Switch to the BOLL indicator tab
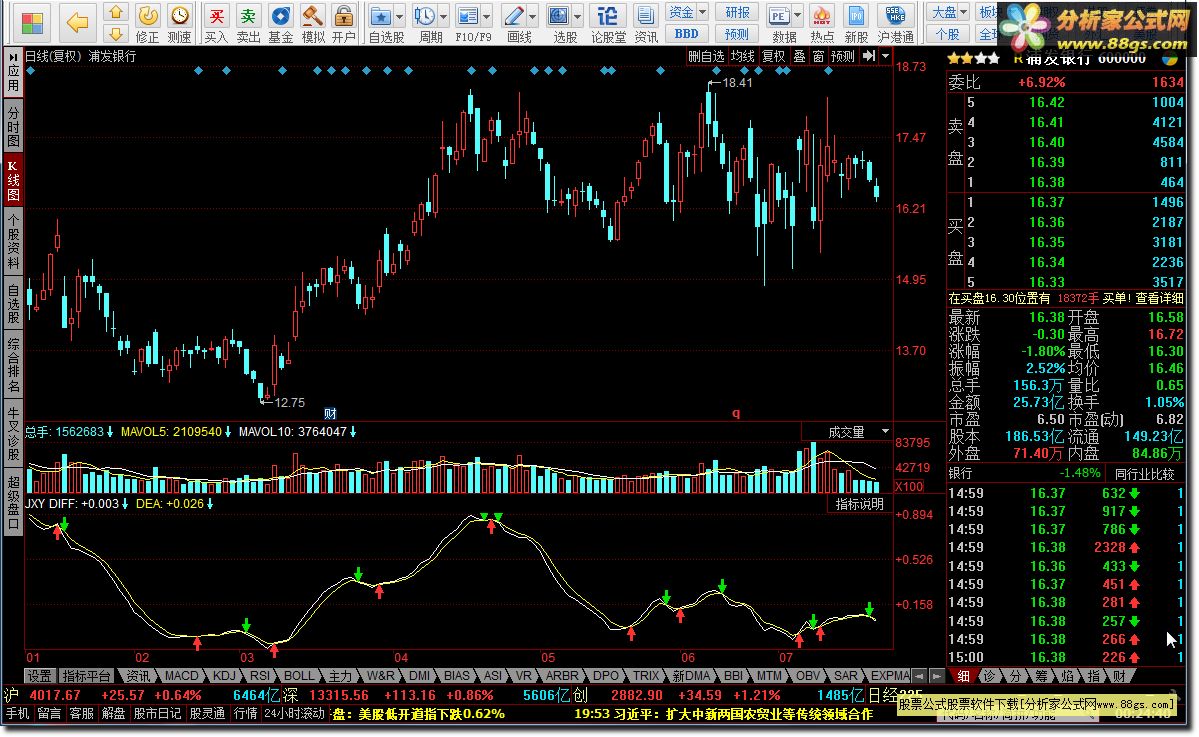Viewport: 1199px width, 737px height. [x=299, y=676]
